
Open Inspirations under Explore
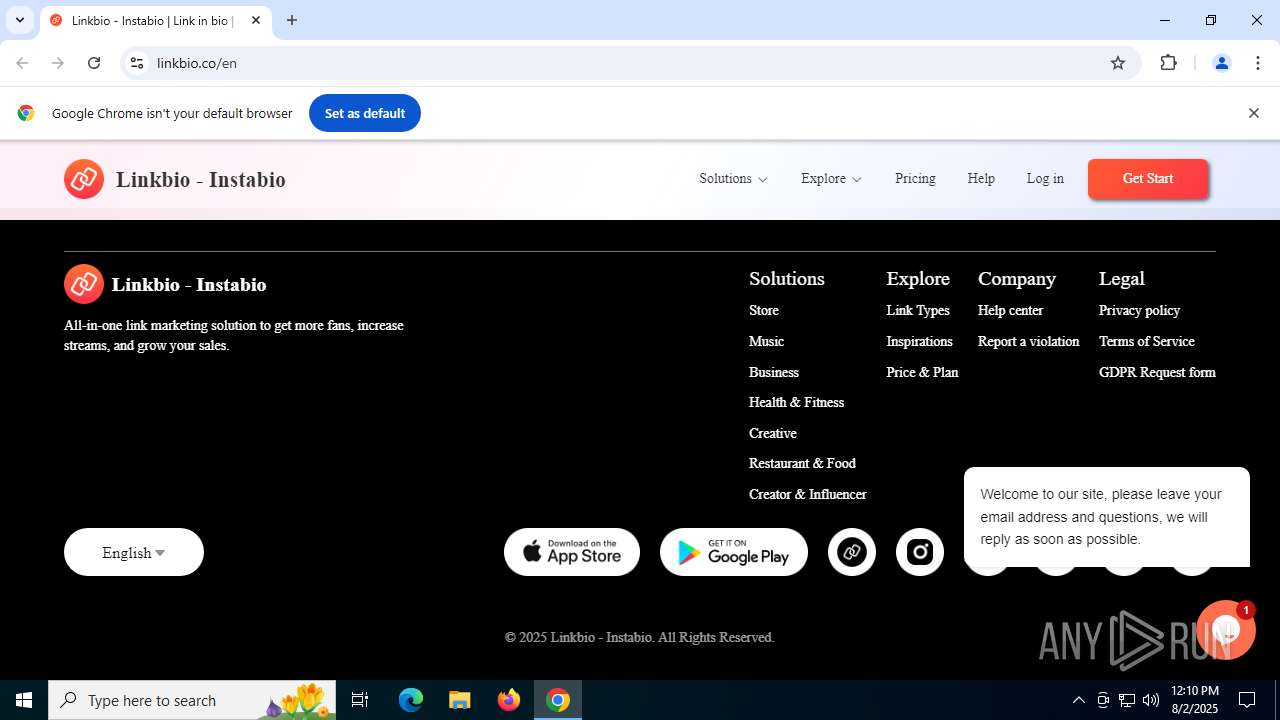[x=919, y=342]
